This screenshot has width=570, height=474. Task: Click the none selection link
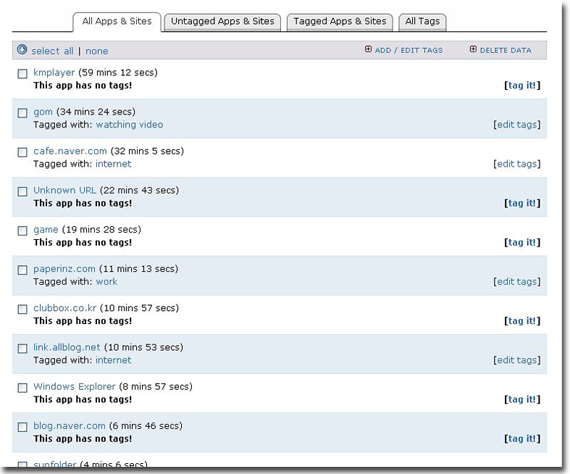pos(97,51)
